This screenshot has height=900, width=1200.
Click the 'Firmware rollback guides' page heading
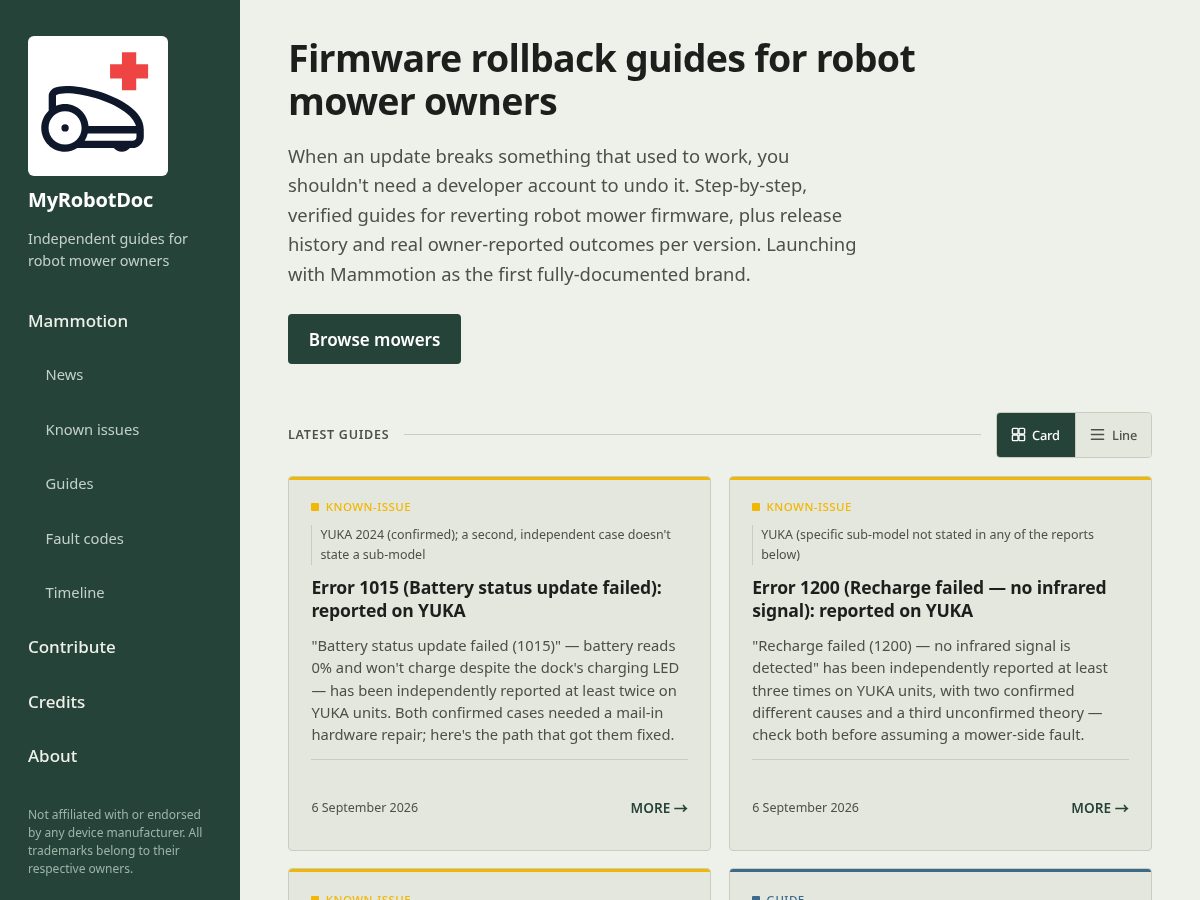click(601, 80)
